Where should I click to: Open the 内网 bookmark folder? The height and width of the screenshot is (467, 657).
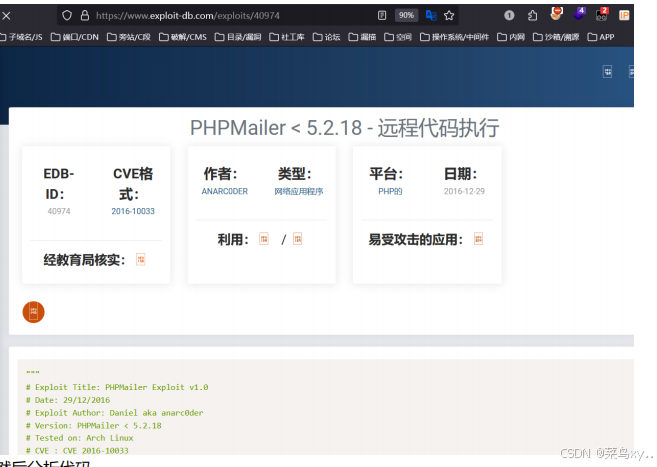pos(511,37)
